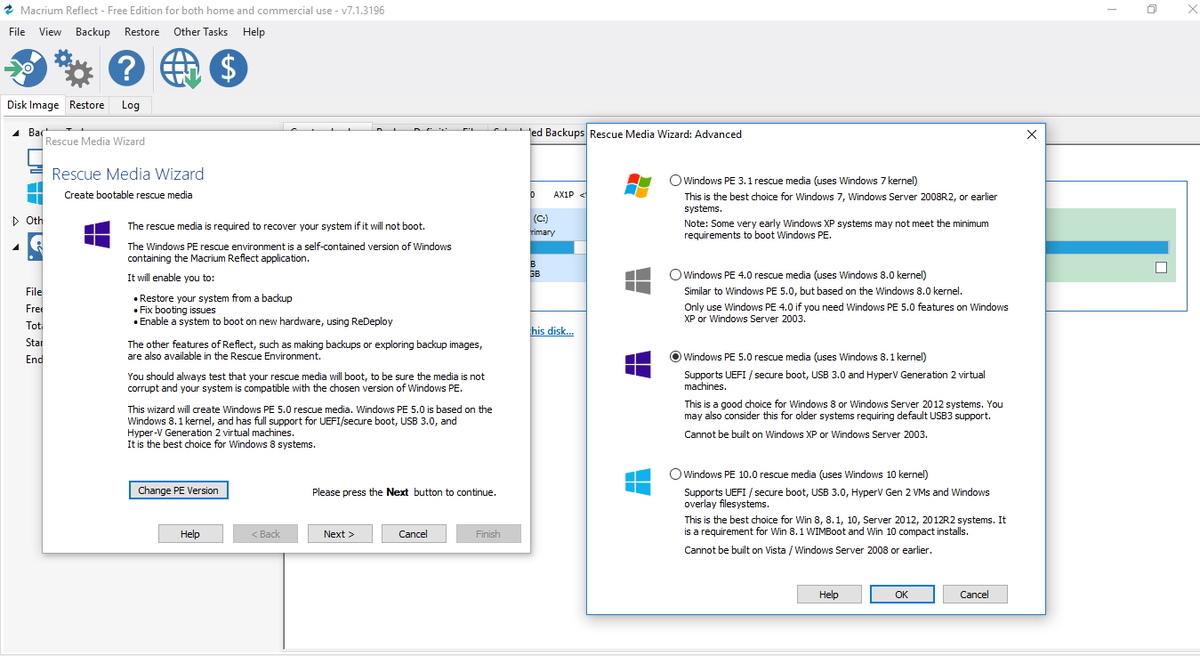Click 'Create bootable rescue media' subtitle text
Viewport: 1200px width, 656px height.
128,195
